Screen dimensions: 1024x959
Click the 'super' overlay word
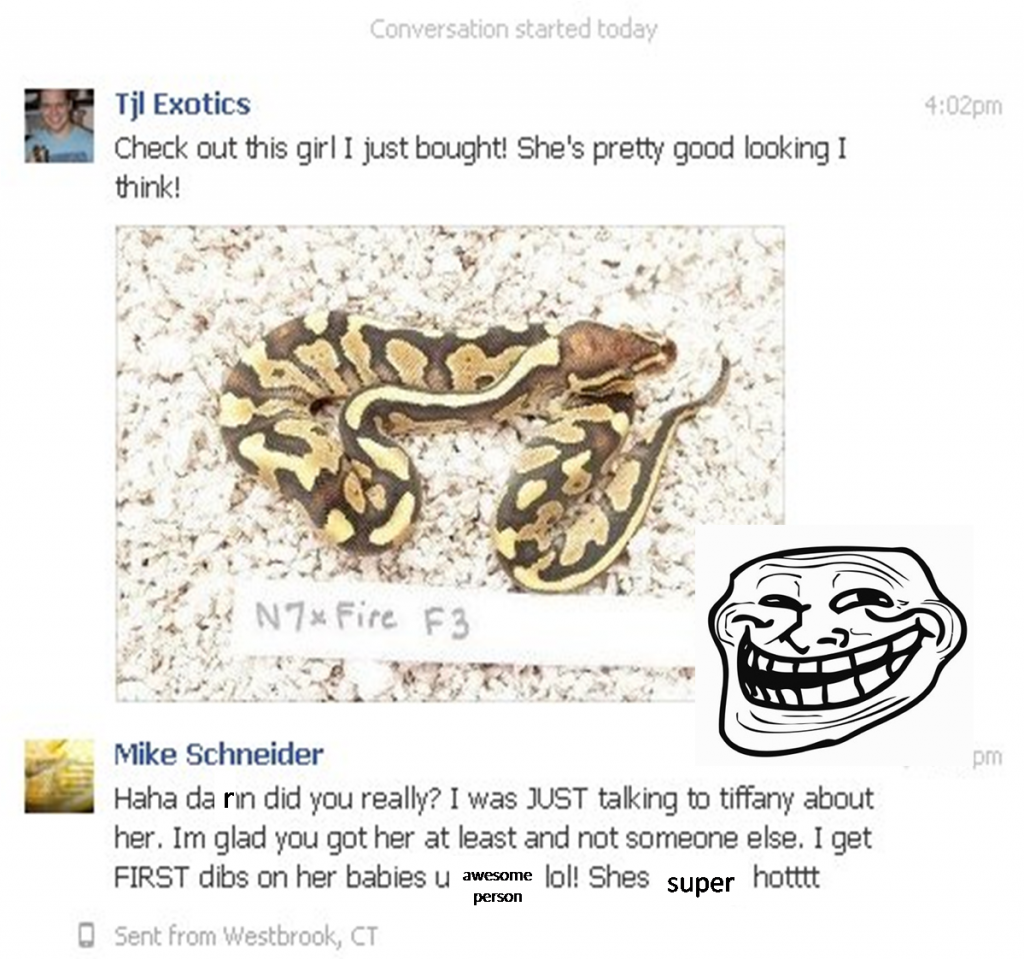(x=700, y=883)
